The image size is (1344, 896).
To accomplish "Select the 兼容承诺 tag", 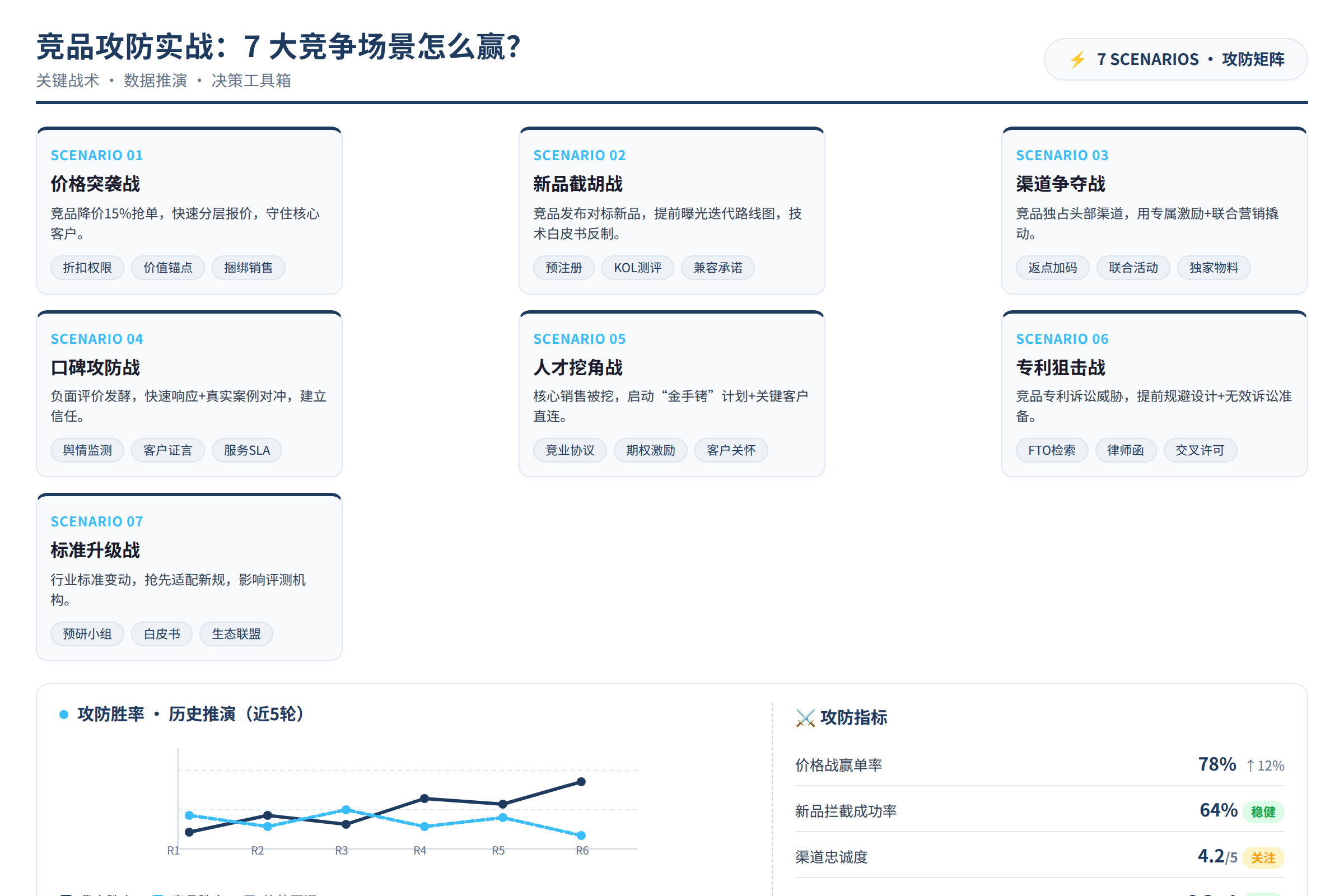I will [x=718, y=268].
